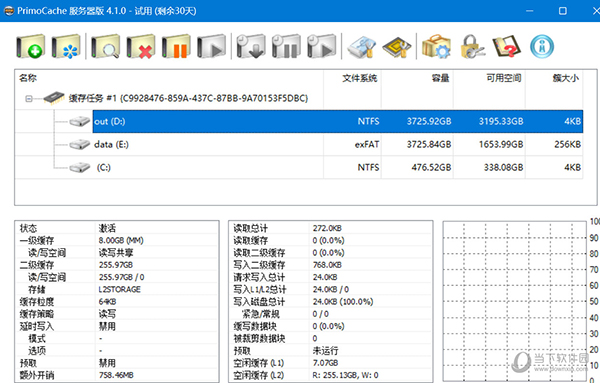Click the 476.52GB capacity cell
This screenshot has width=600, height=383.
(x=431, y=168)
